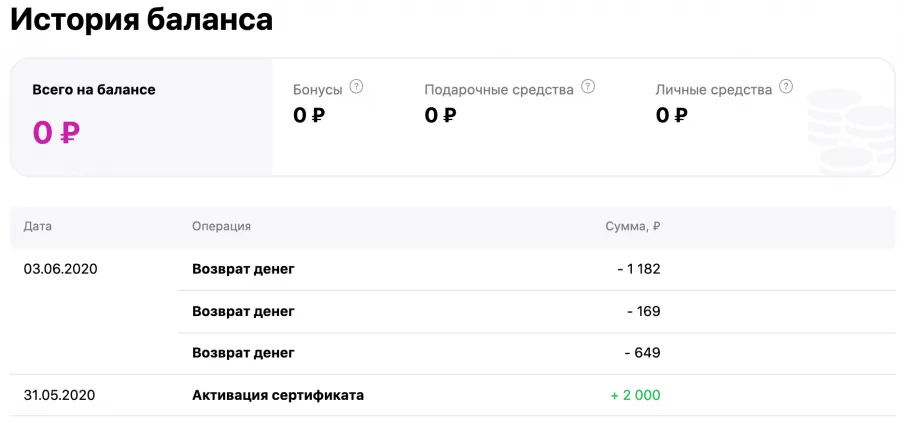The height and width of the screenshot is (423, 900).
Task: Click the Бонусы 0 ₽ amount
Action: 309,115
